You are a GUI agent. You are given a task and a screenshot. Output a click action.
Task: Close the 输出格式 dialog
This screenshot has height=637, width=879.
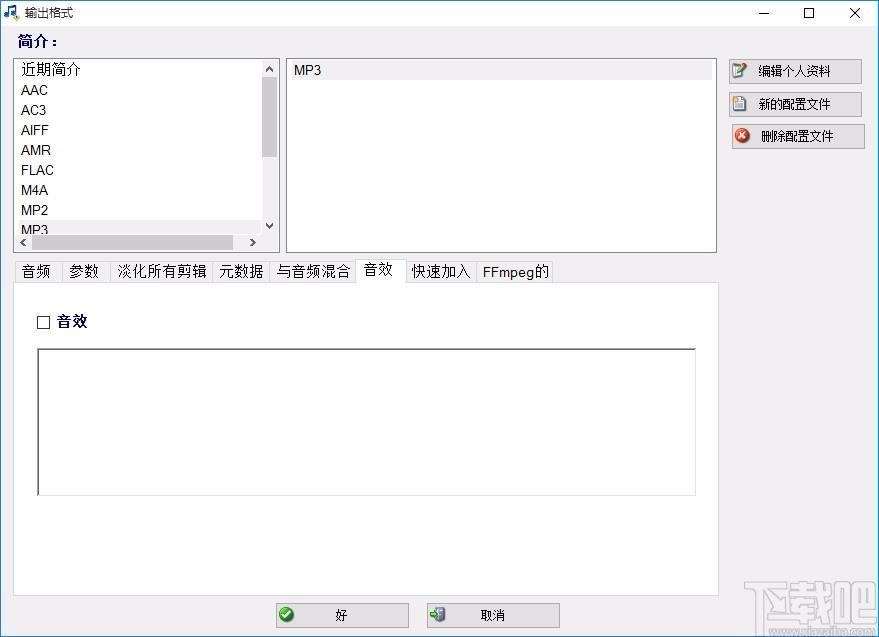pyautogui.click(x=855, y=13)
